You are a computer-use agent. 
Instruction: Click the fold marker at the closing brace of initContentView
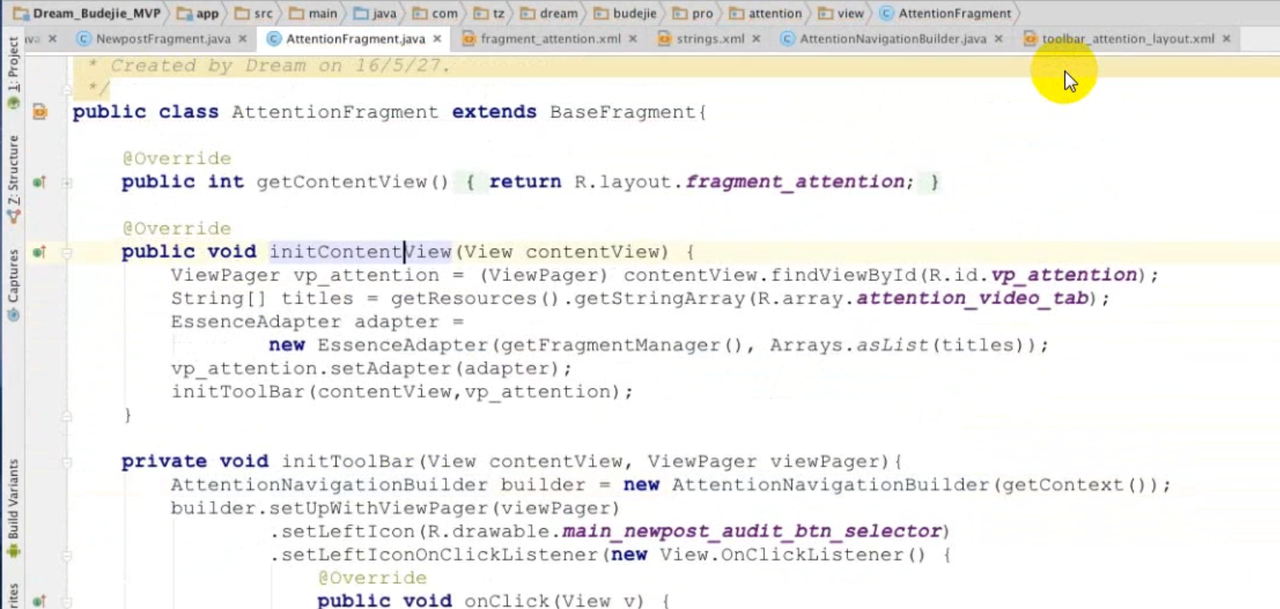point(67,415)
